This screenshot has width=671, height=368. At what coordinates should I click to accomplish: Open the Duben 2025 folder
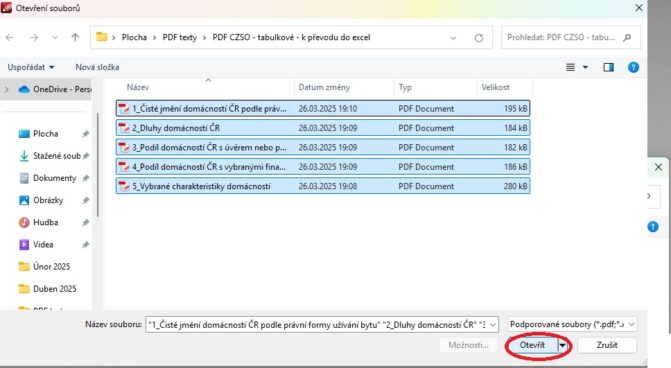[x=48, y=289]
